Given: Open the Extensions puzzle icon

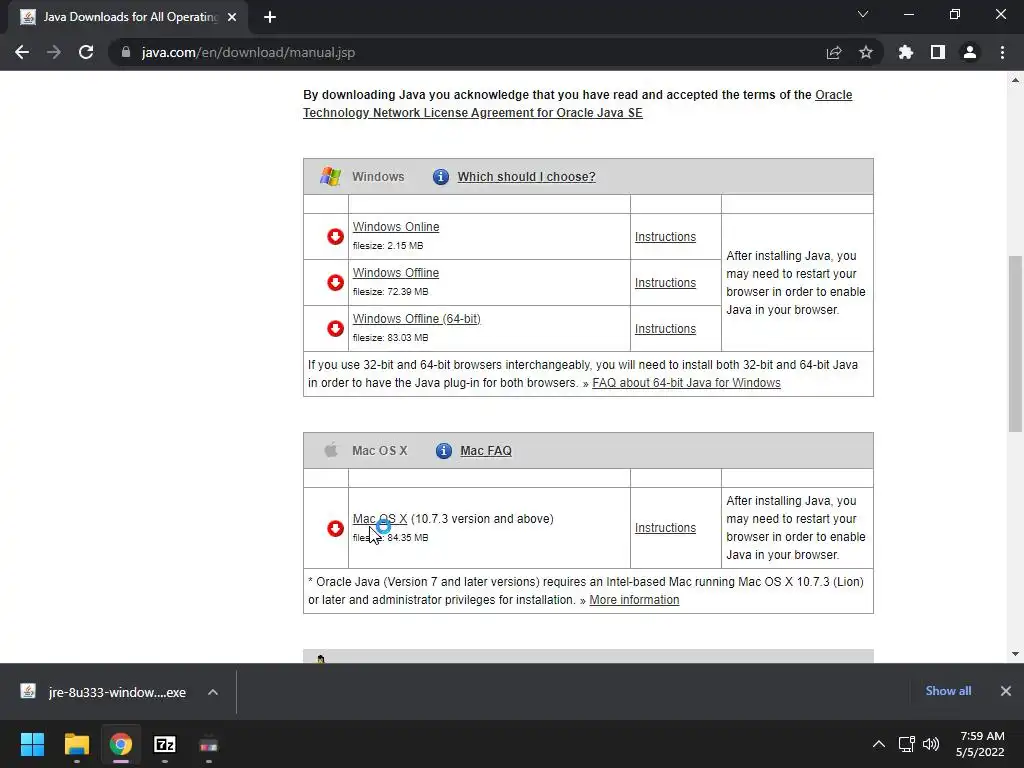Looking at the screenshot, I should tap(906, 52).
